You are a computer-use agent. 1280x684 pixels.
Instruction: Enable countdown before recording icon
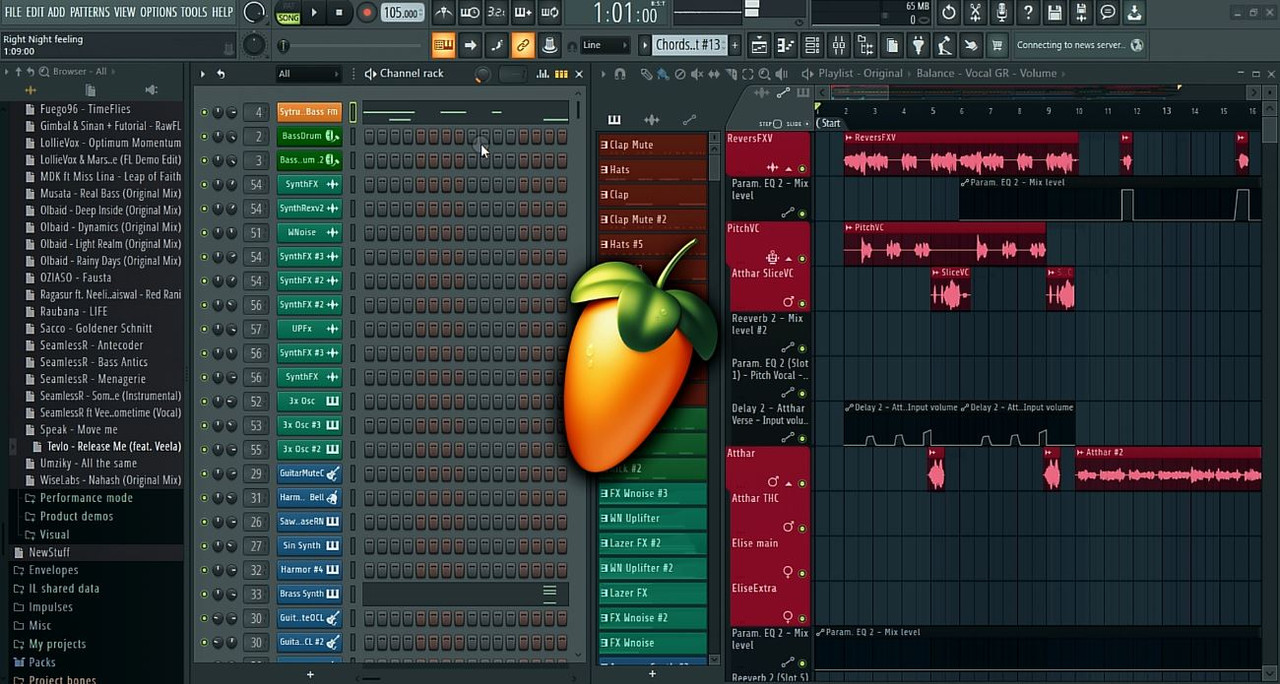coord(496,13)
